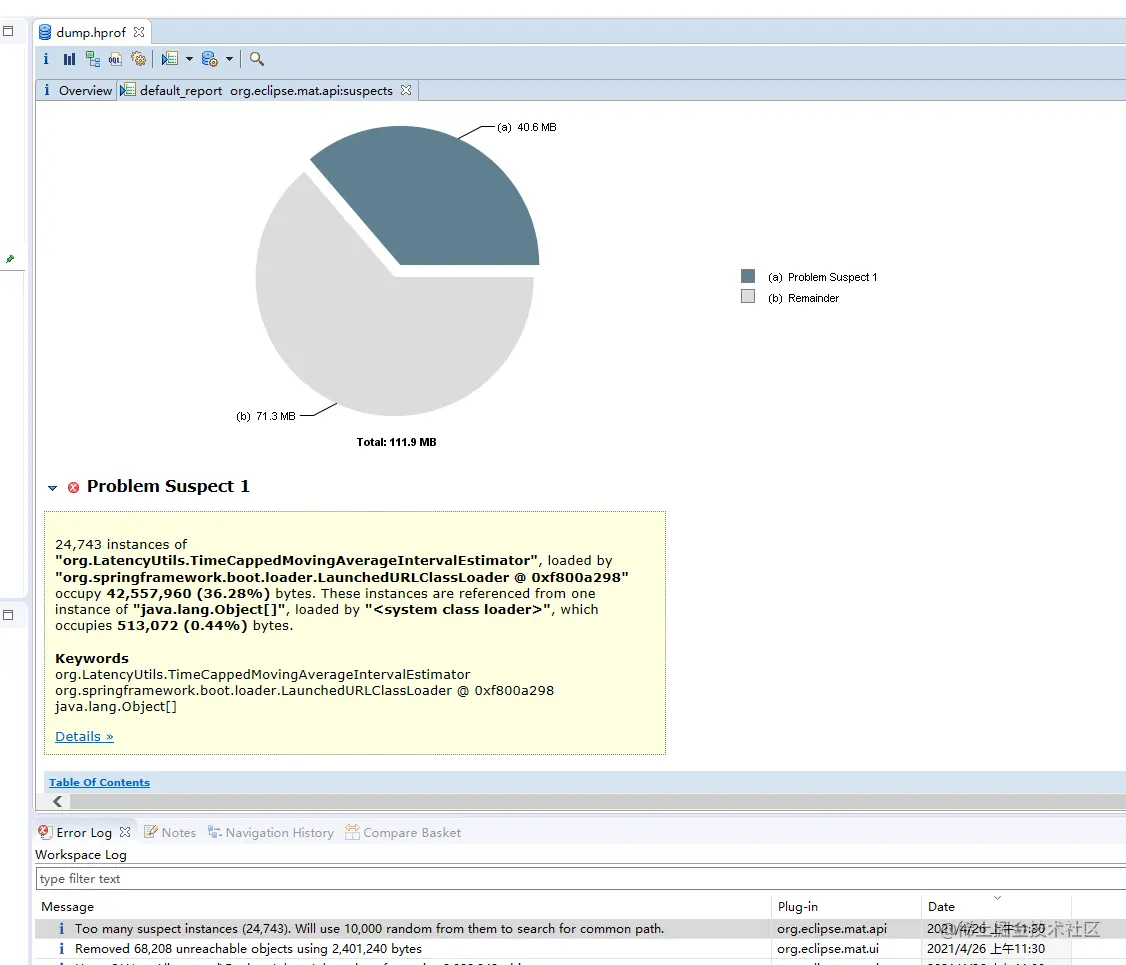Click the Problem Suspect 1 legend color swatch
1126x965 pixels.
748,276
